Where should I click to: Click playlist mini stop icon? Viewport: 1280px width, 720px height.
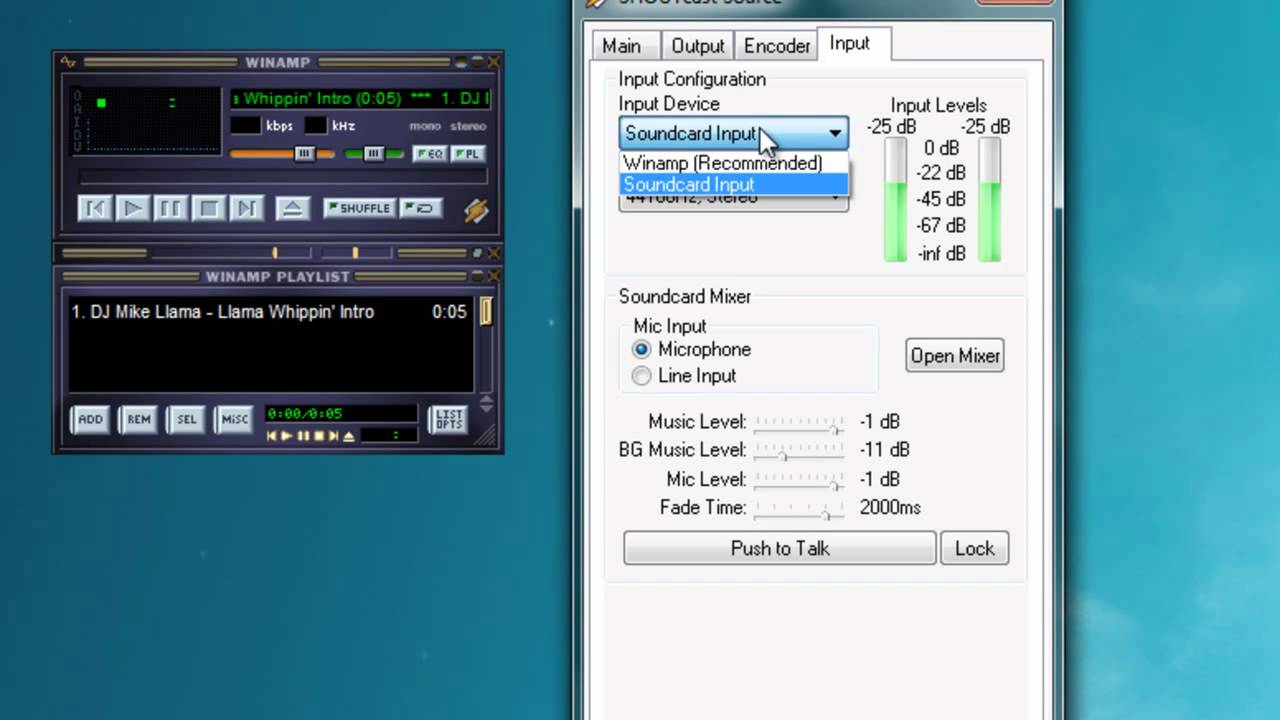[x=318, y=436]
